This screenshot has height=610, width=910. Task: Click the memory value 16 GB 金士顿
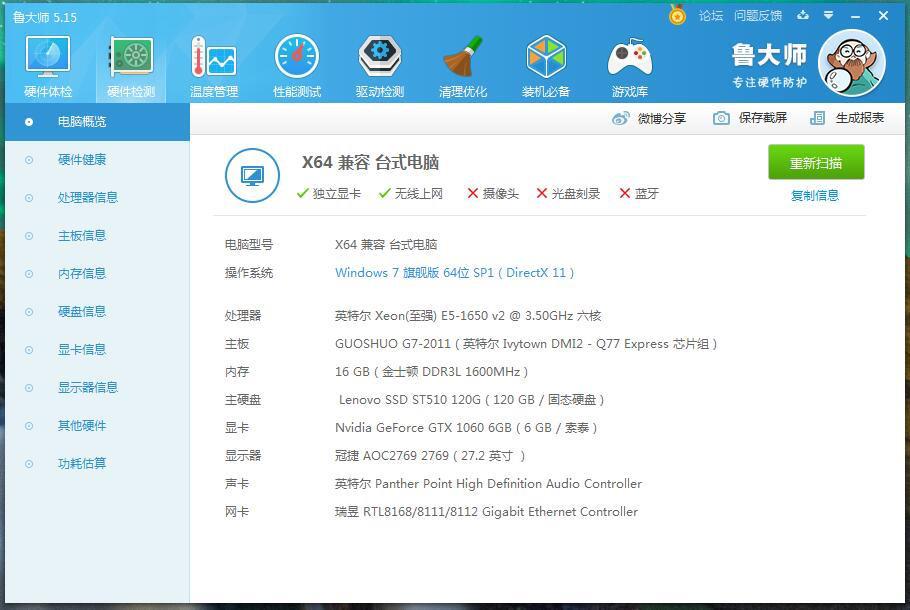(x=431, y=372)
